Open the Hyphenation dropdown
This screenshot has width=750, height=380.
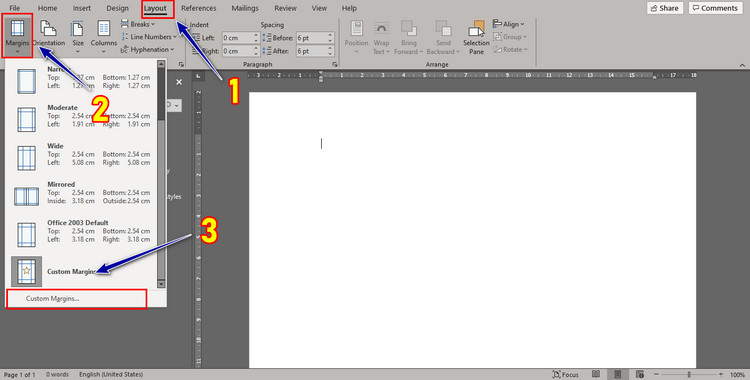147,49
